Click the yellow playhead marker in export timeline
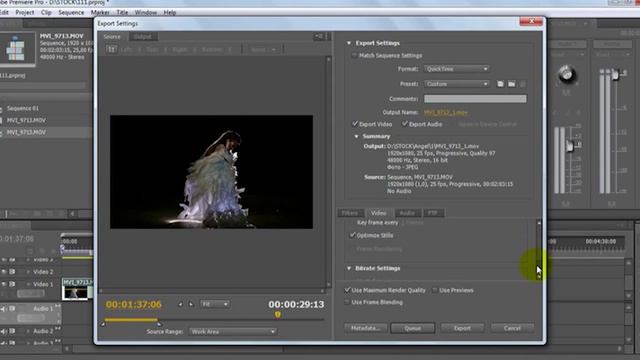Viewport: 640px width, 360px height. [x=278, y=314]
